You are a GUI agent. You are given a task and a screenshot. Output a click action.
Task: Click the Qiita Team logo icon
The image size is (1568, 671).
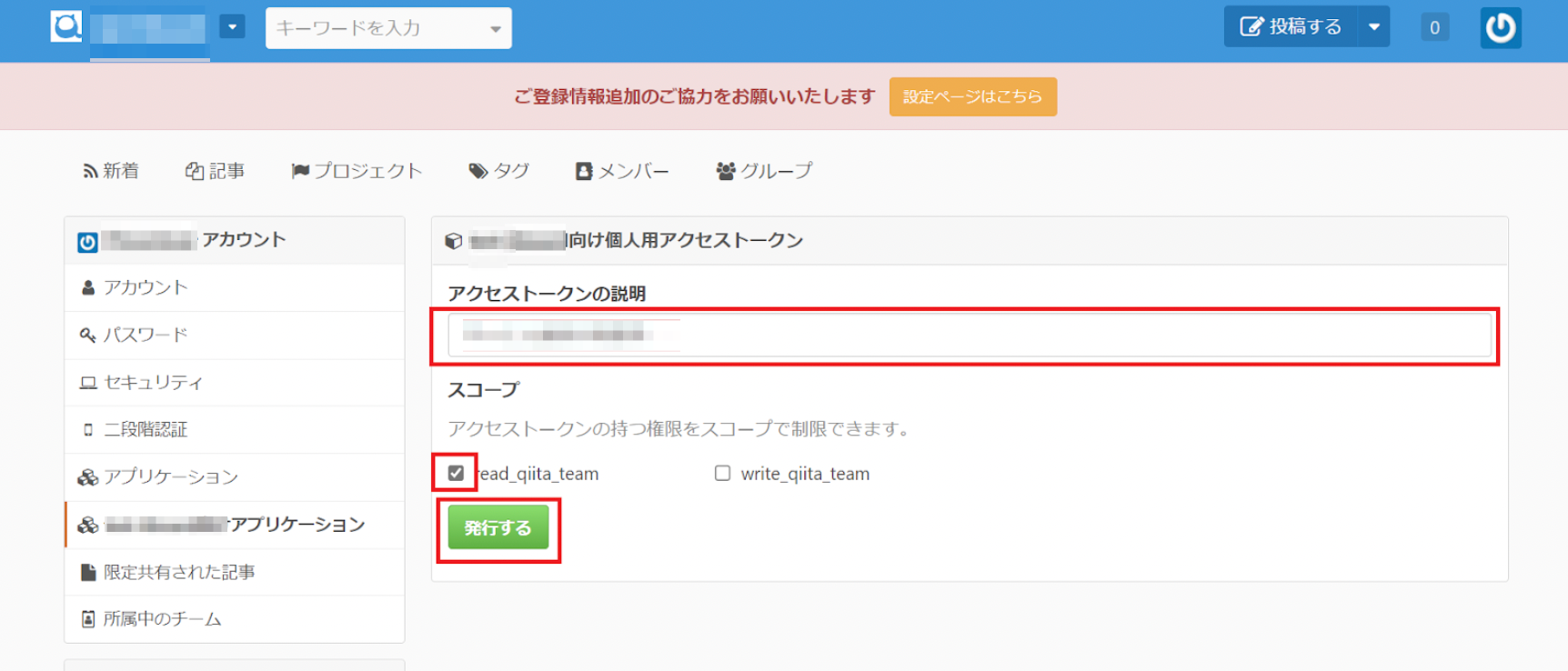pyautogui.click(x=66, y=27)
